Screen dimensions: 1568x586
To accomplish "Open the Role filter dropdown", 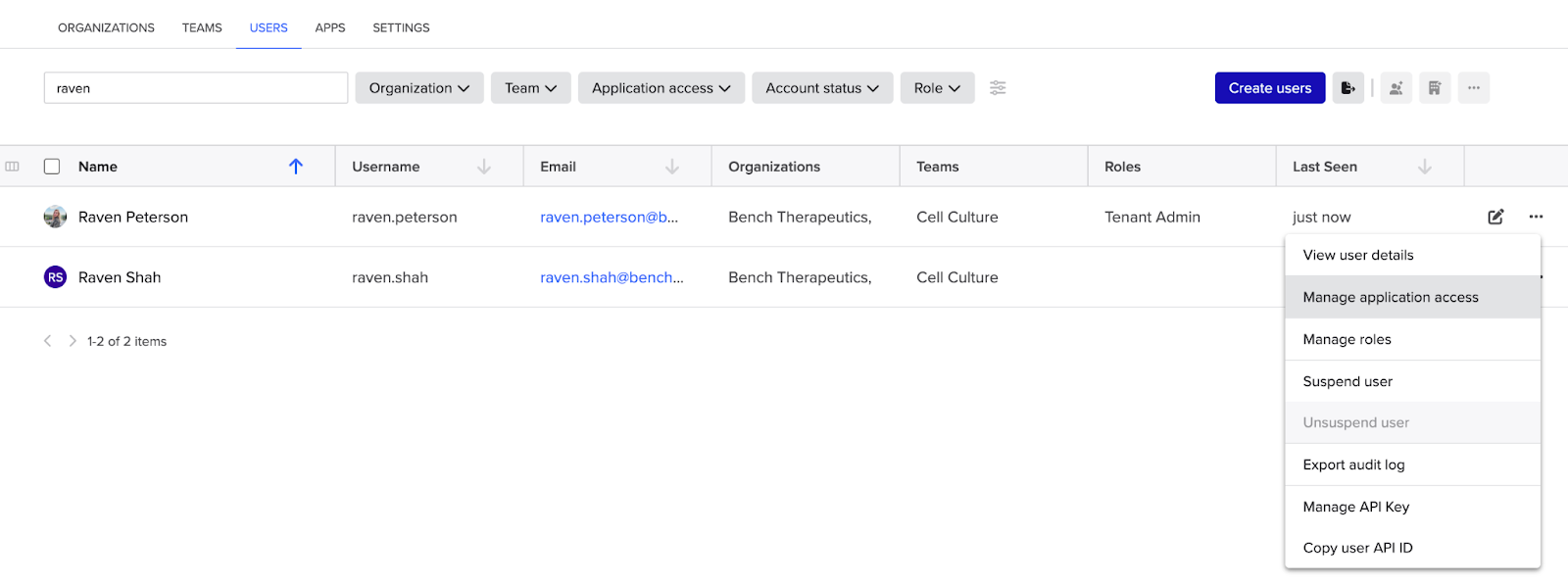I will (937, 88).
